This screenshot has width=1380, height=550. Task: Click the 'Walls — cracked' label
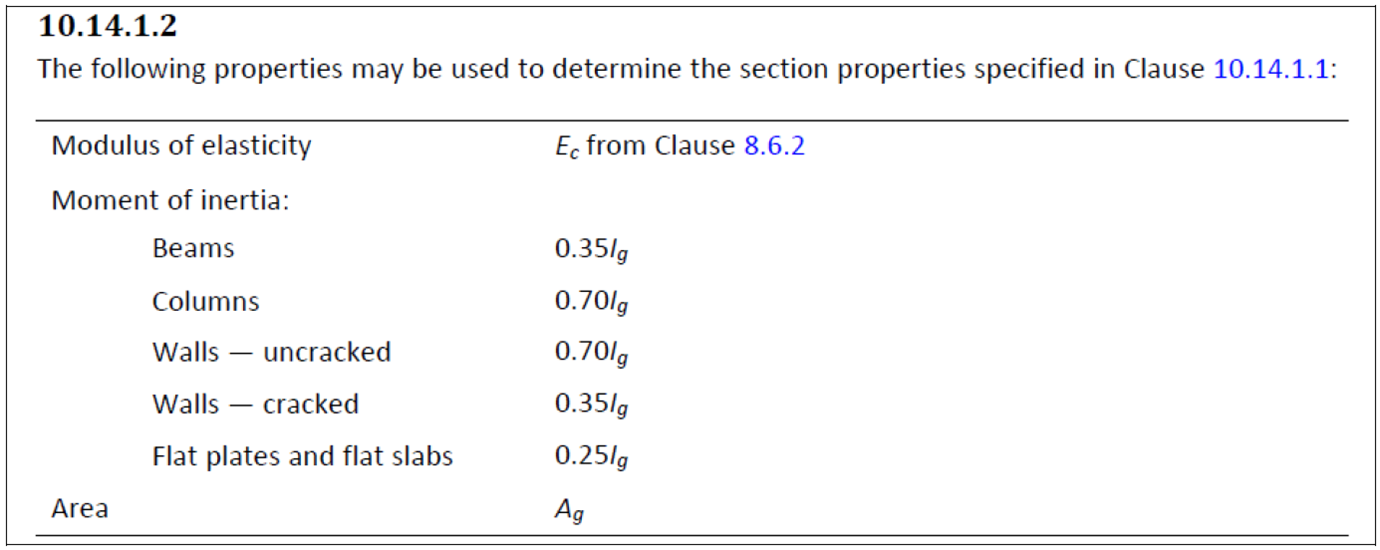[255, 405]
